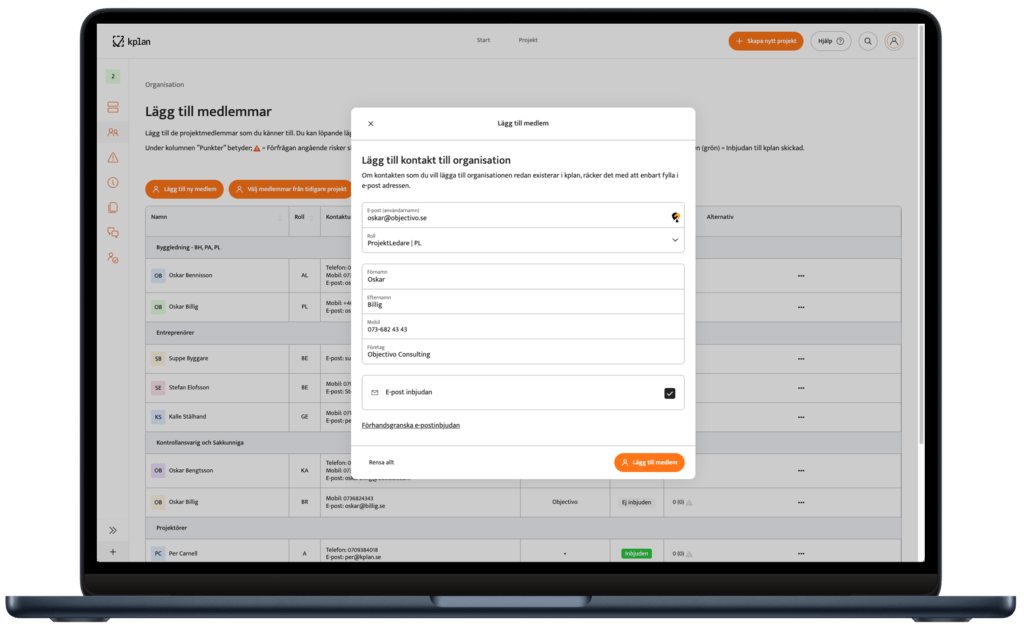Expand the sidebar with double chevron
Viewport: 1024px width, 630px height.
[x=113, y=530]
